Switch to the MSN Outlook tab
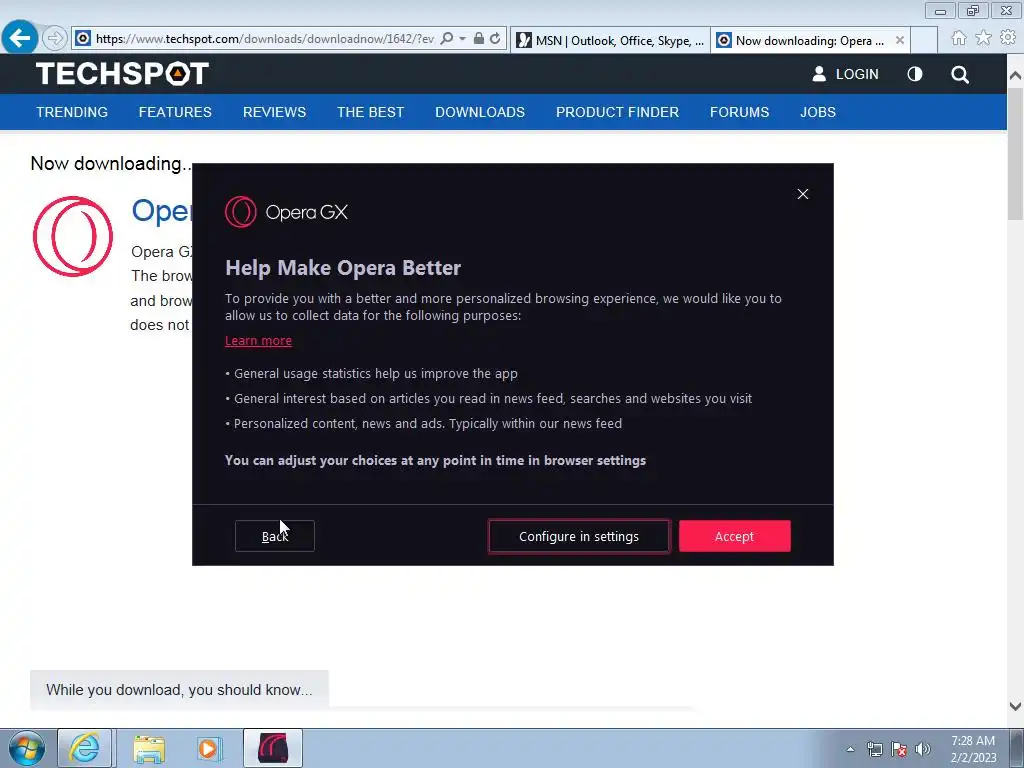Screen dimensions: 1024x768 click(x=611, y=40)
